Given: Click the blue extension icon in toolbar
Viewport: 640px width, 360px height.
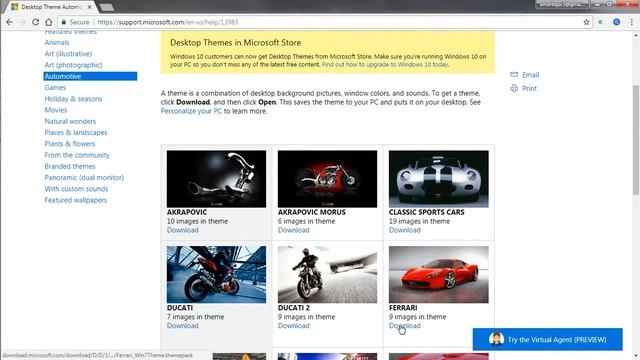Looking at the screenshot, I should [x=617, y=22].
